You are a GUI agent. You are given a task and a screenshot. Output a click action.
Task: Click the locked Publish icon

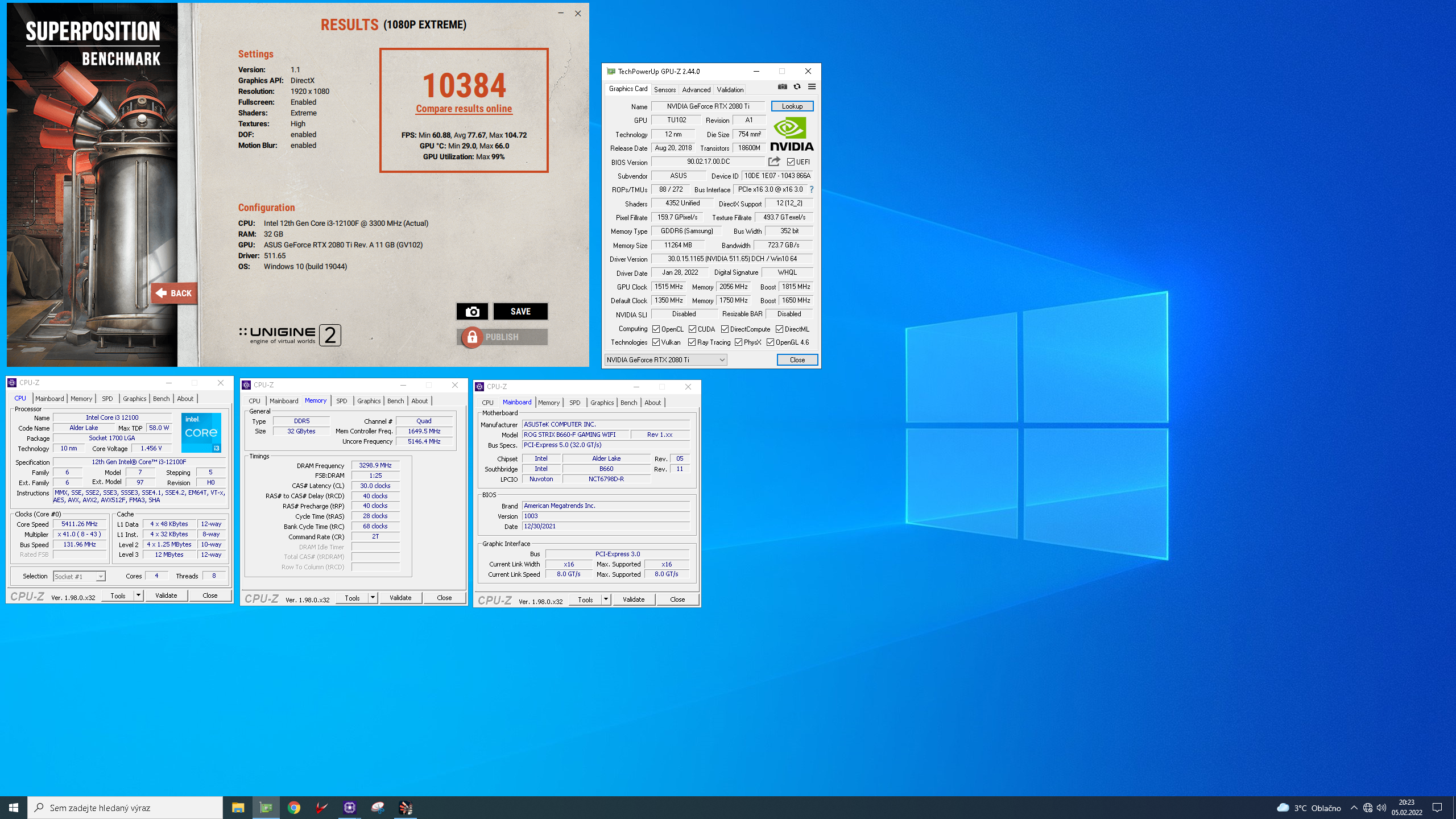[472, 337]
